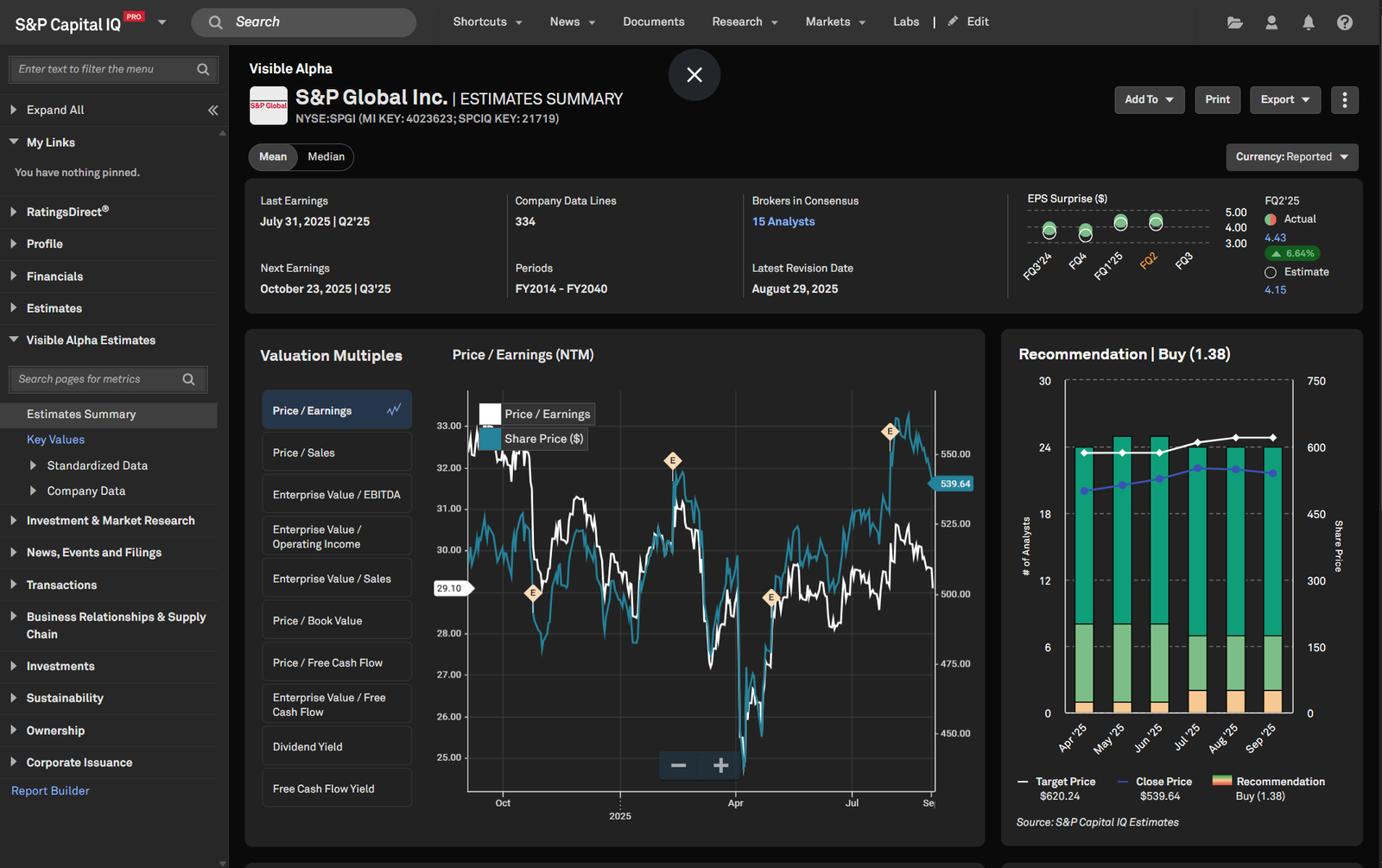Switch estimates to Mean
The height and width of the screenshot is (868, 1382).
(273, 156)
